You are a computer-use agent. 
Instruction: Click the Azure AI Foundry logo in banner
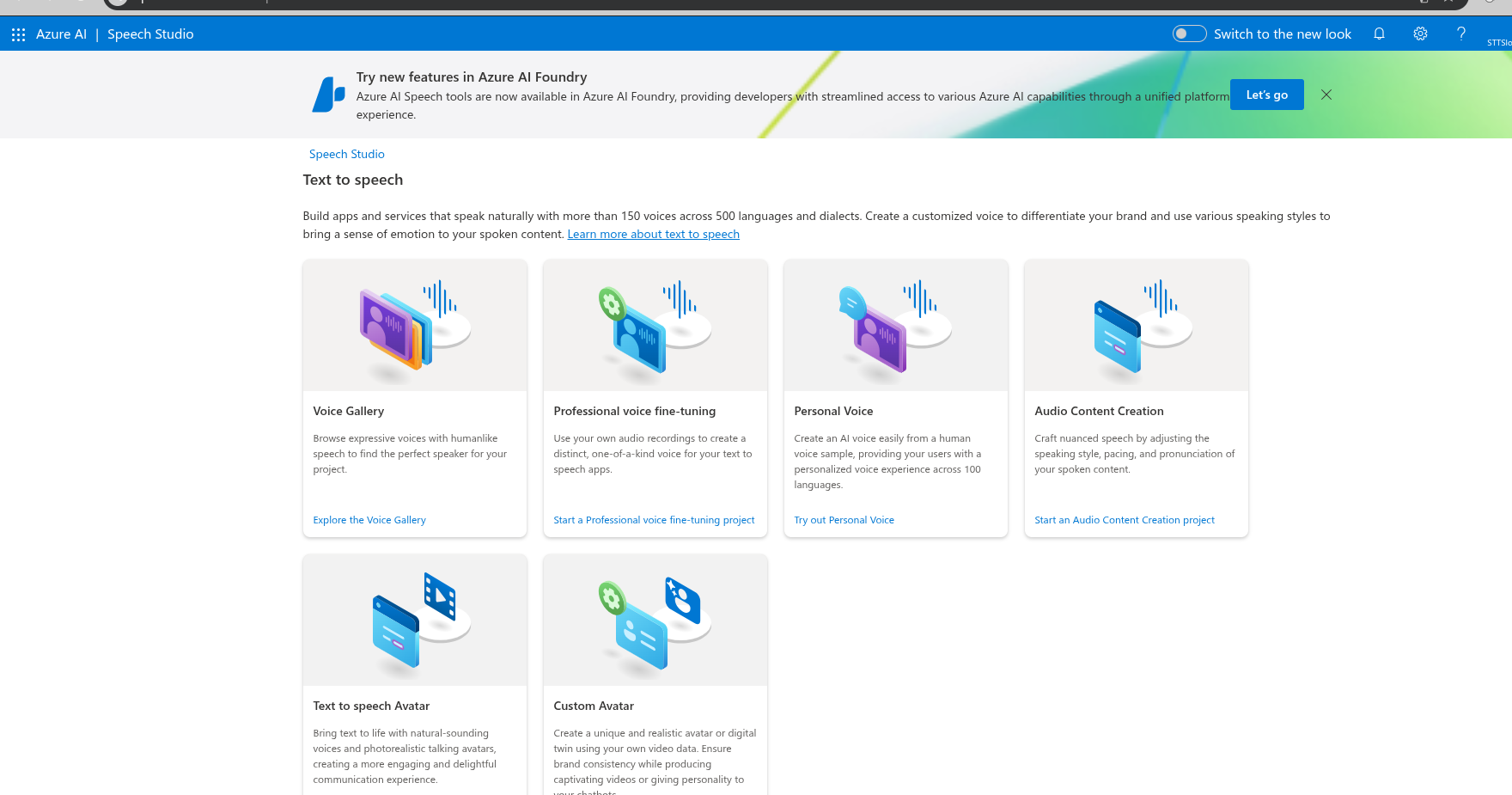click(x=329, y=95)
